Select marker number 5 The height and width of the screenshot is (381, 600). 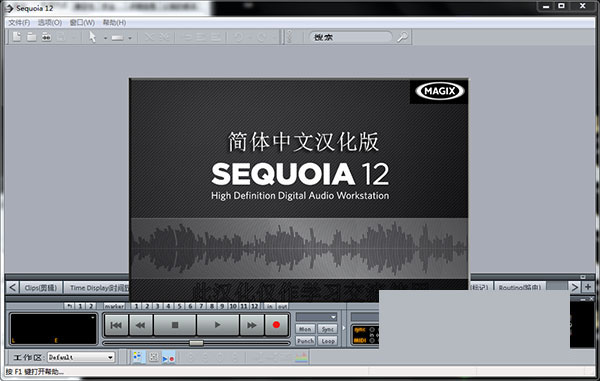179,306
